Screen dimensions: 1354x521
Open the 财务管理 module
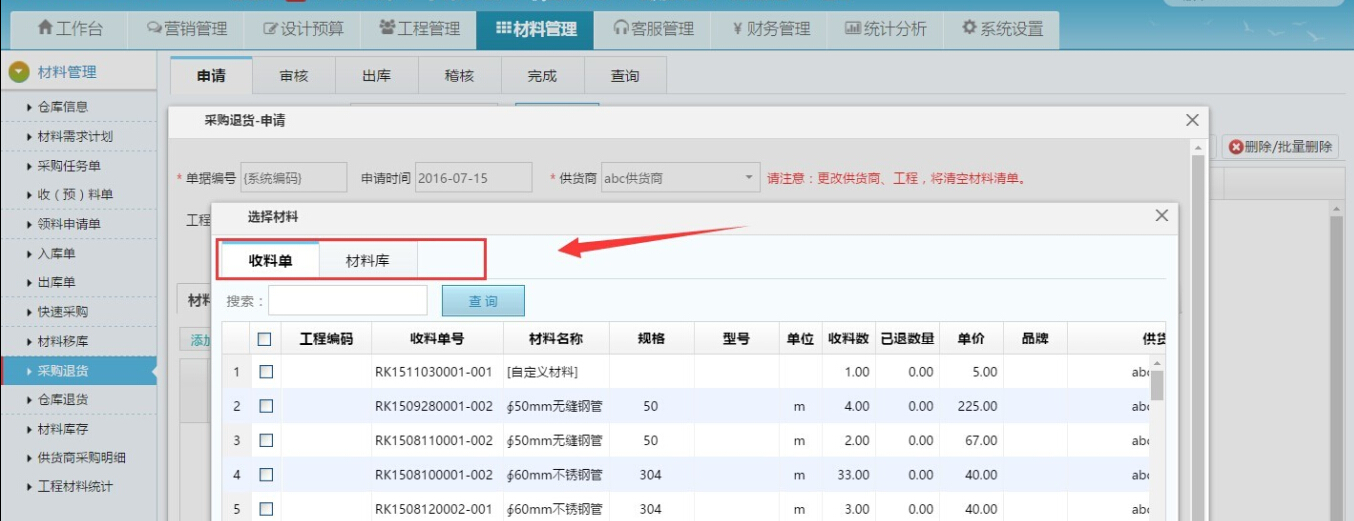[770, 29]
